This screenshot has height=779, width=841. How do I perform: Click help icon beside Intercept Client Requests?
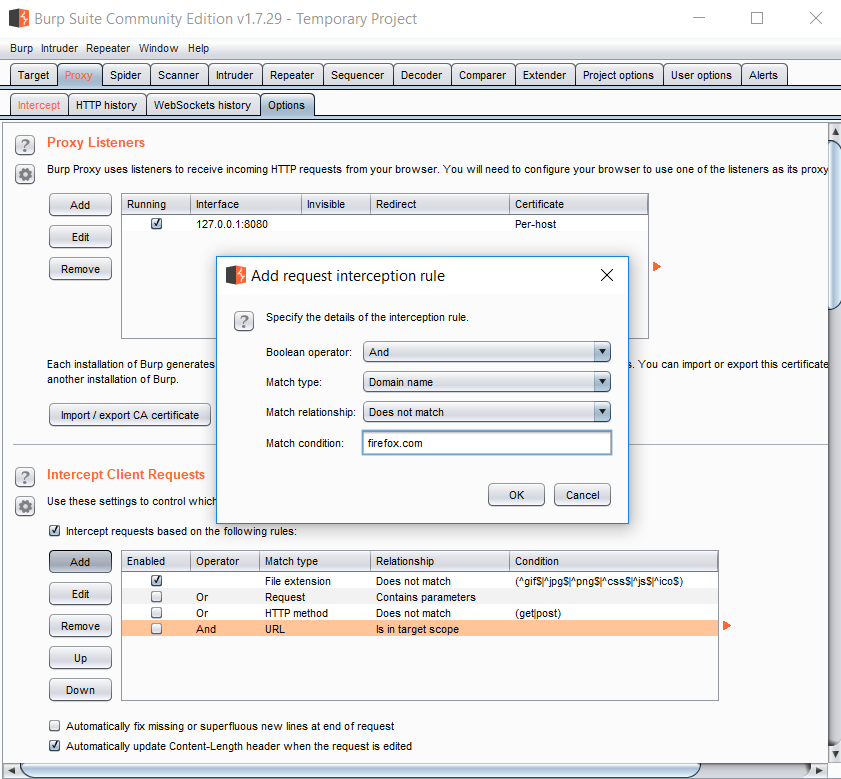[25, 477]
